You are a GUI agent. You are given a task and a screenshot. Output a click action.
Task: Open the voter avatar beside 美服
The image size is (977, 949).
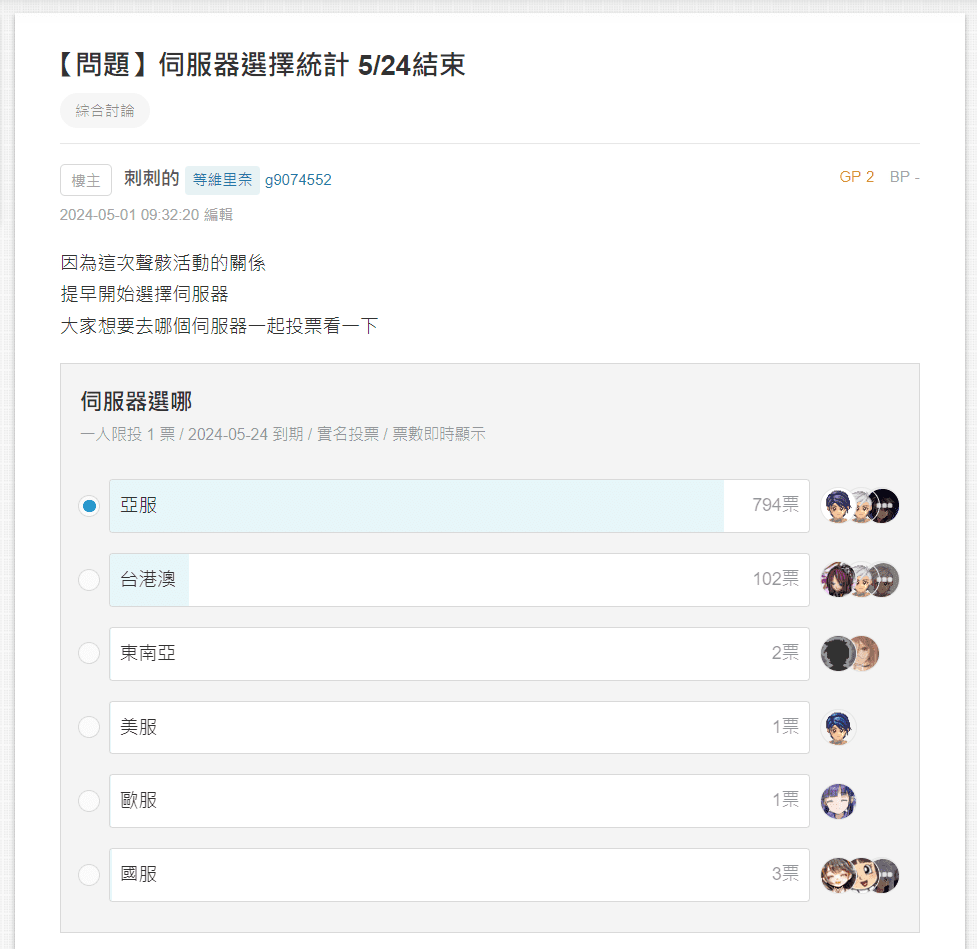pyautogui.click(x=838, y=727)
